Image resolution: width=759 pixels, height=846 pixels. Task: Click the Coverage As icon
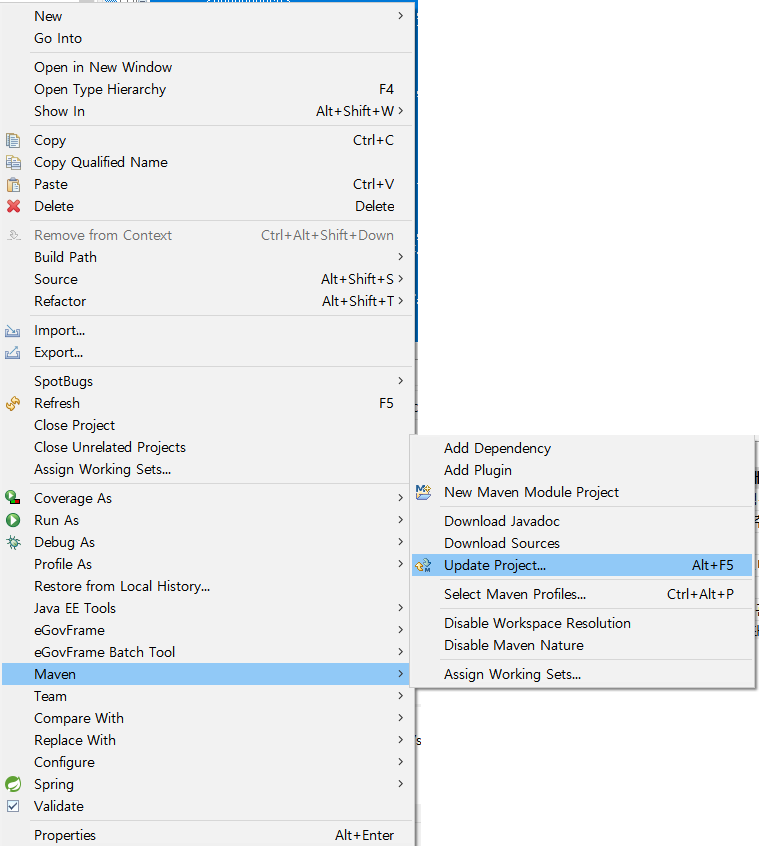point(13,498)
